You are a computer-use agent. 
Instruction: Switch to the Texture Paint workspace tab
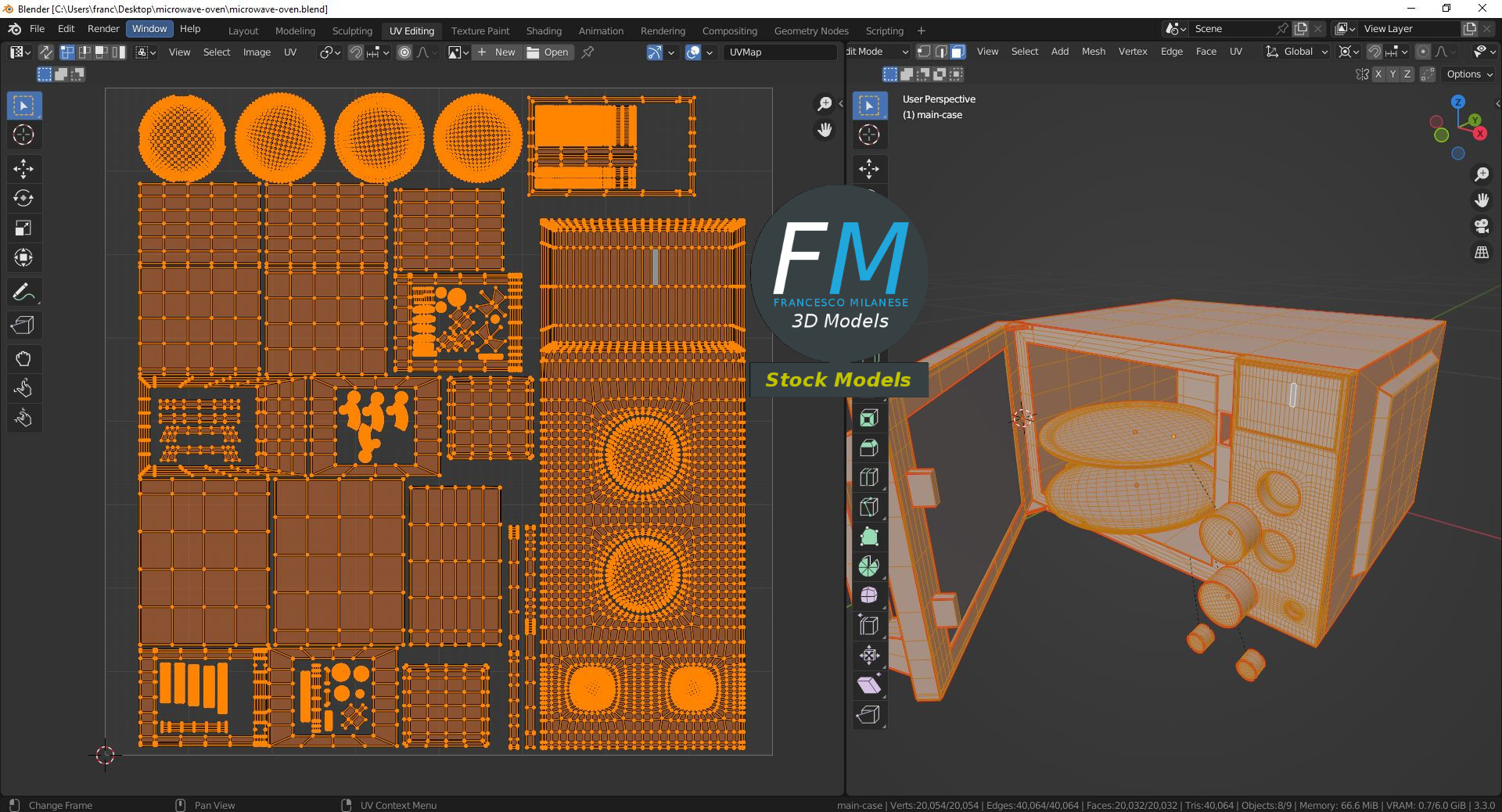click(480, 31)
